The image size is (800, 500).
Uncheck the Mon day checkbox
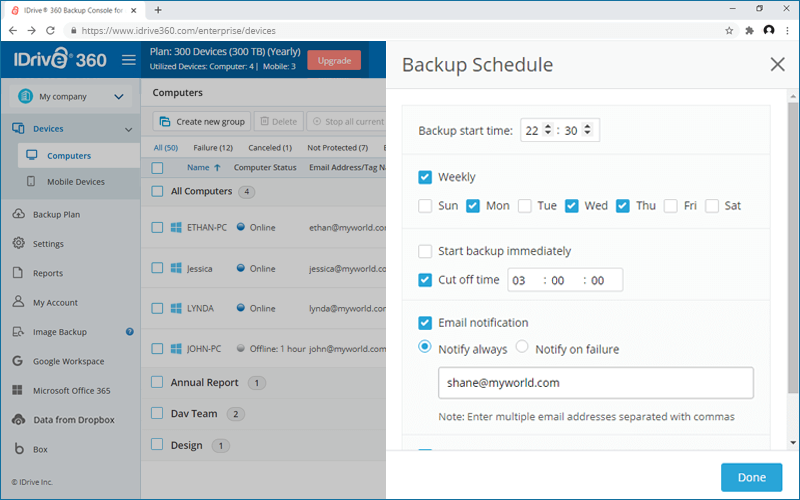pyautogui.click(x=472, y=206)
